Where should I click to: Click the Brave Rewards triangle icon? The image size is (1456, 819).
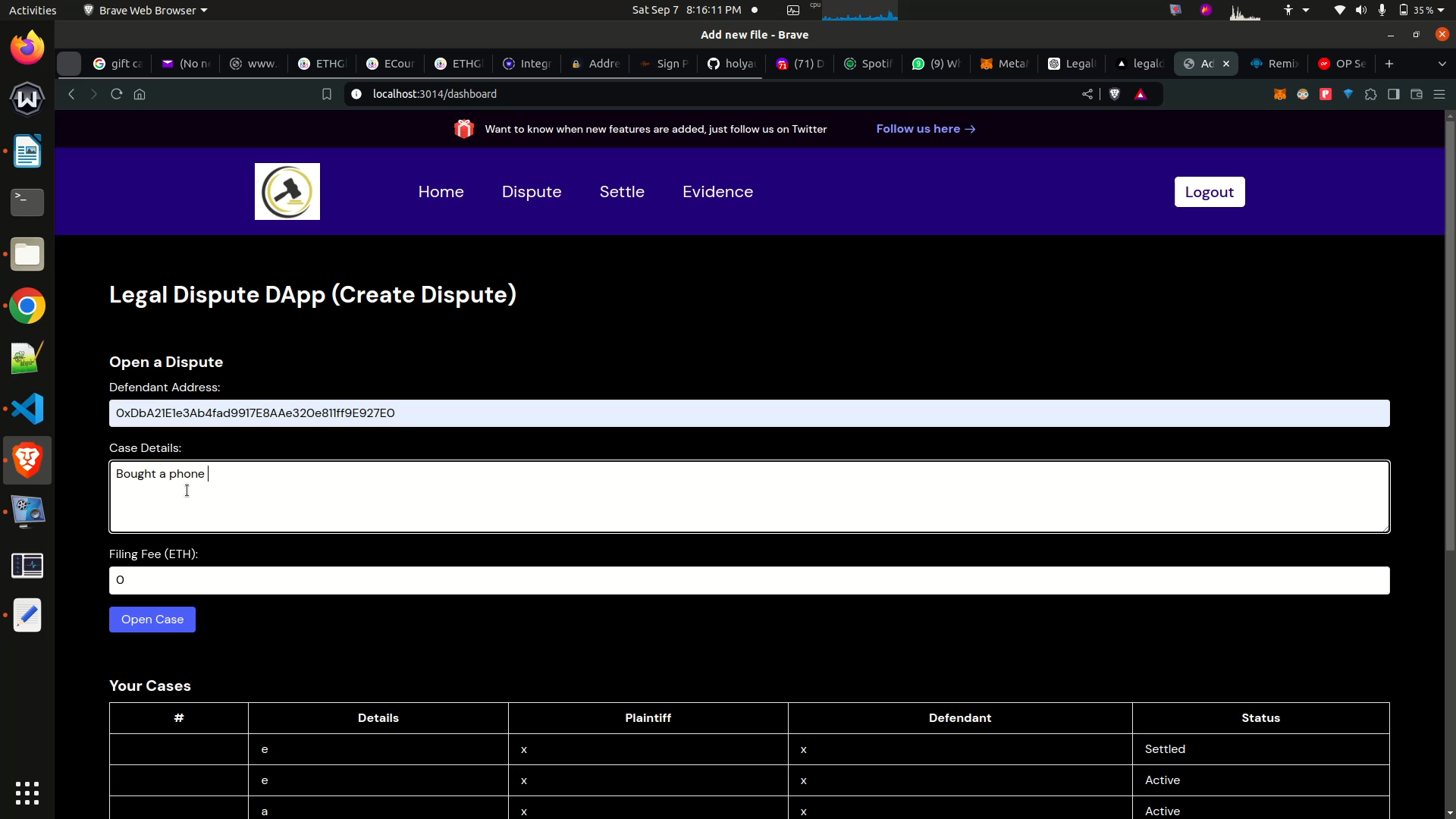[1141, 94]
